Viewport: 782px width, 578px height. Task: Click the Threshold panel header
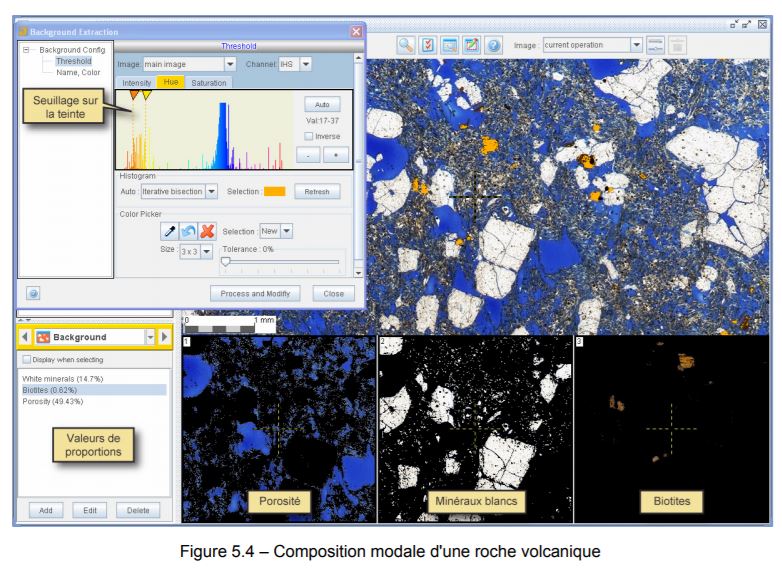(x=238, y=46)
